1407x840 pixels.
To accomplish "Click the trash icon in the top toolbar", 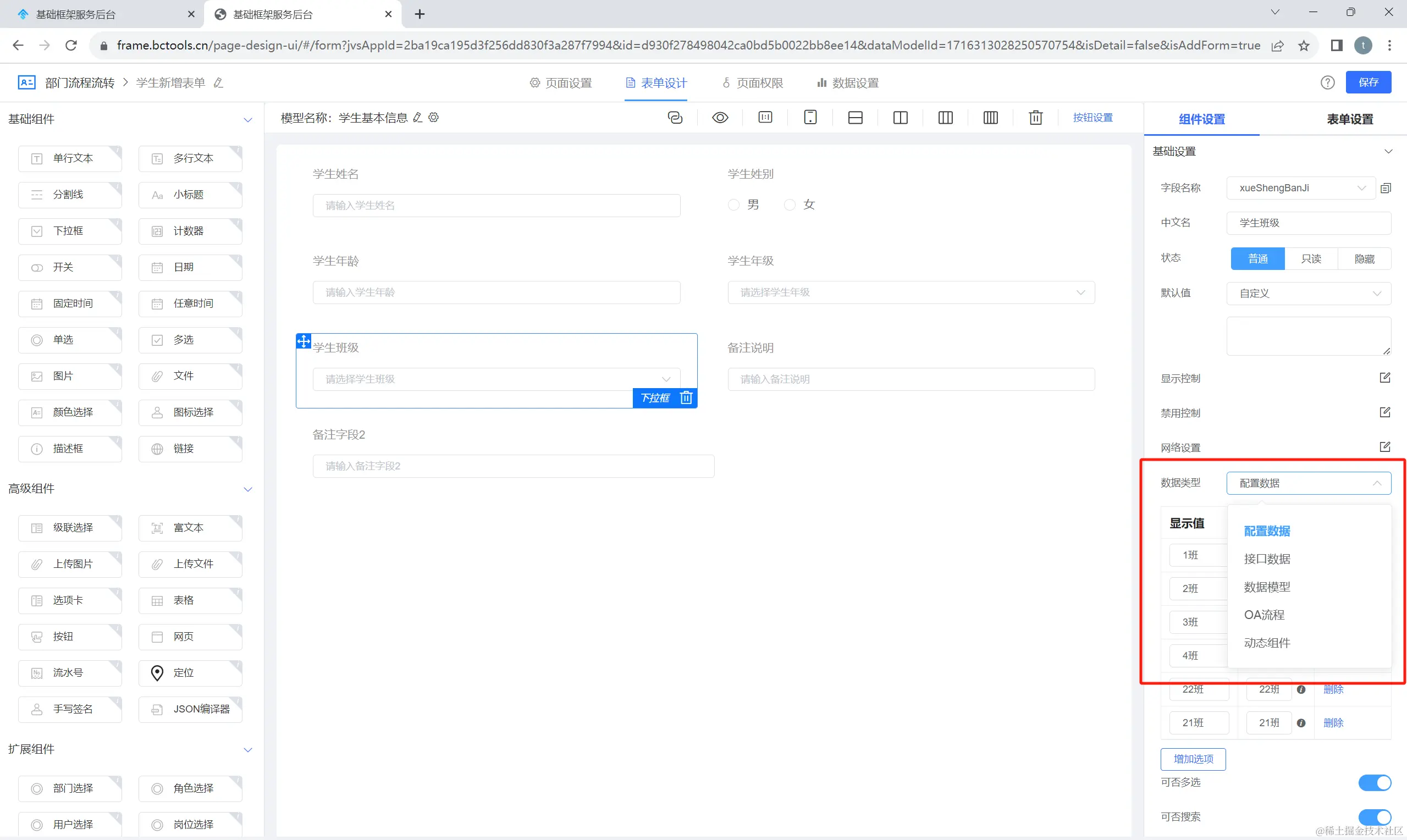I will (1035, 118).
